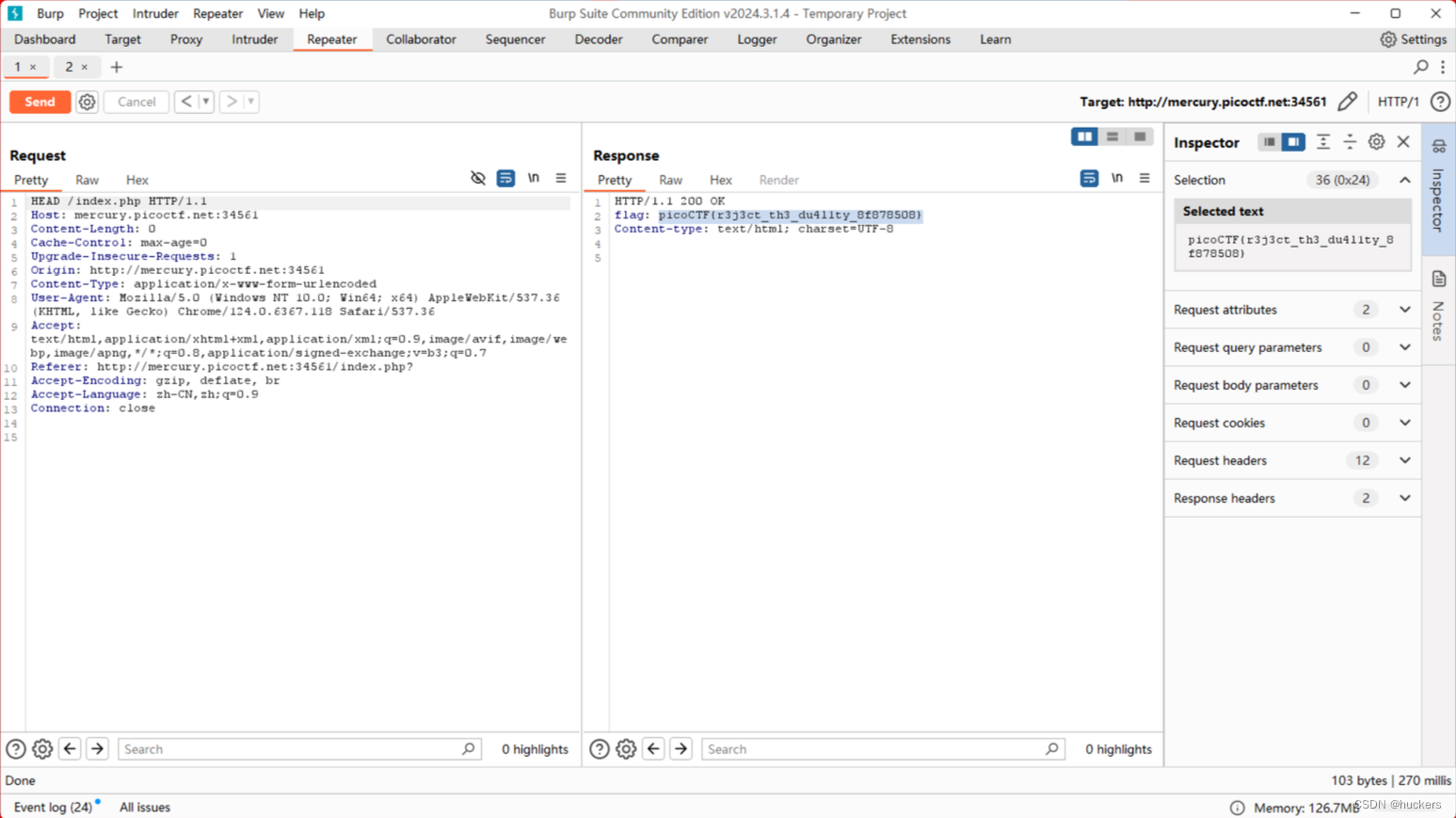
Task: Toggle showing \n characters in the request
Action: click(x=534, y=178)
